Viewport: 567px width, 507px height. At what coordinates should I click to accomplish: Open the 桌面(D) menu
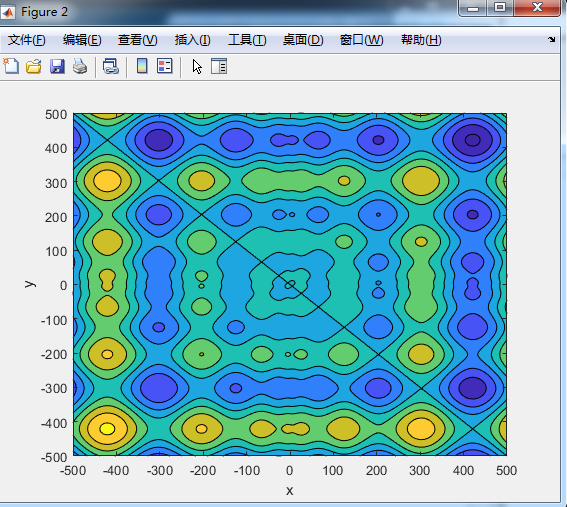click(303, 40)
